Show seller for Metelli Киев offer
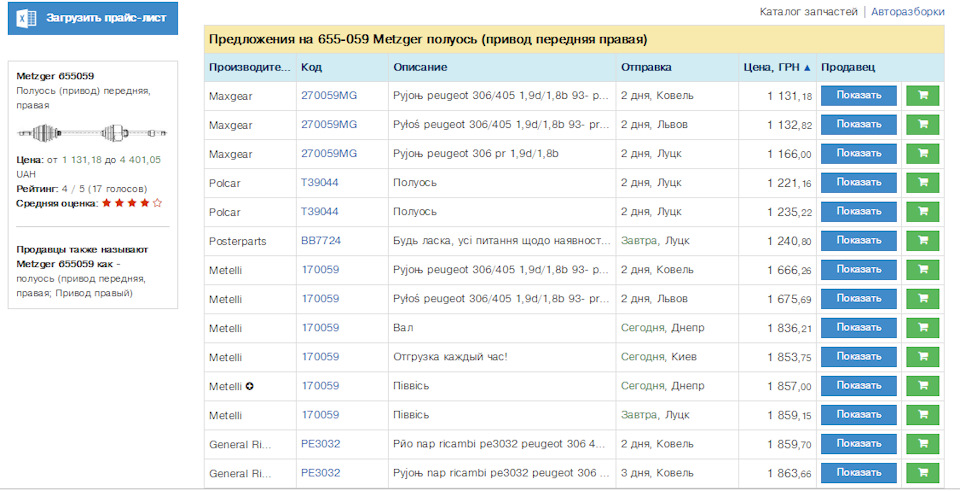 [x=858, y=357]
